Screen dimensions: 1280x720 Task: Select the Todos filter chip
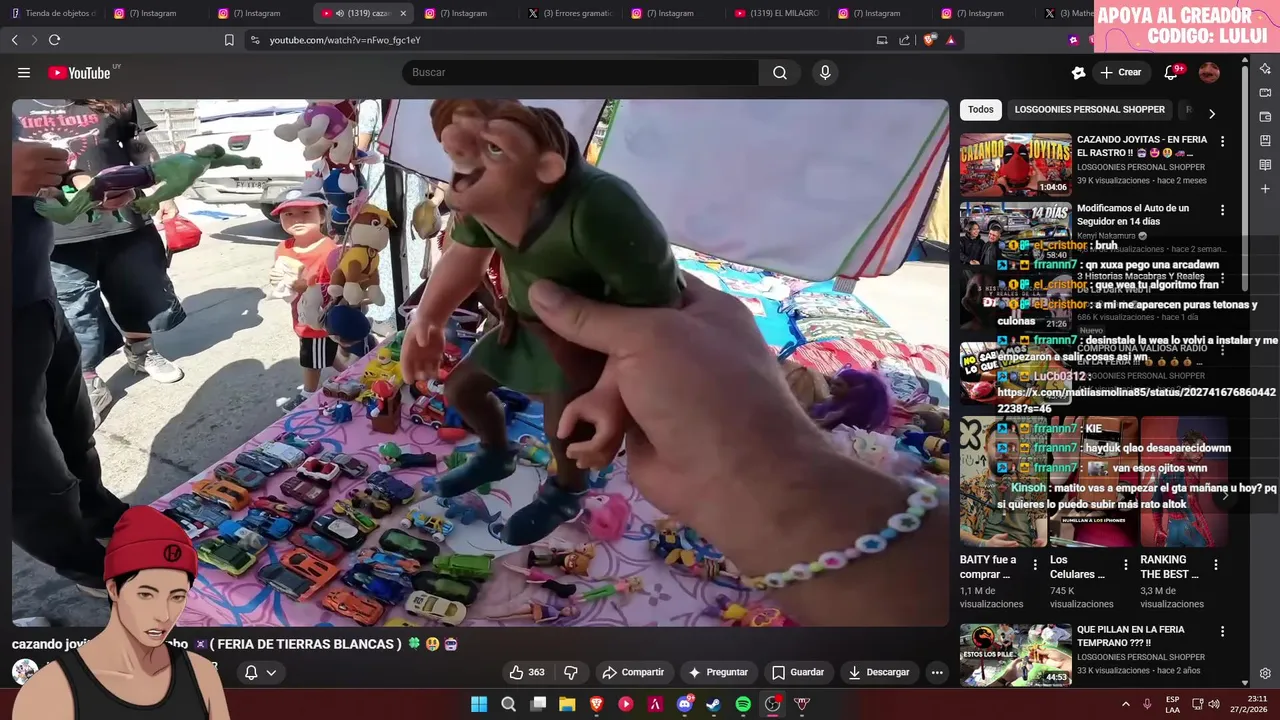coord(981,110)
